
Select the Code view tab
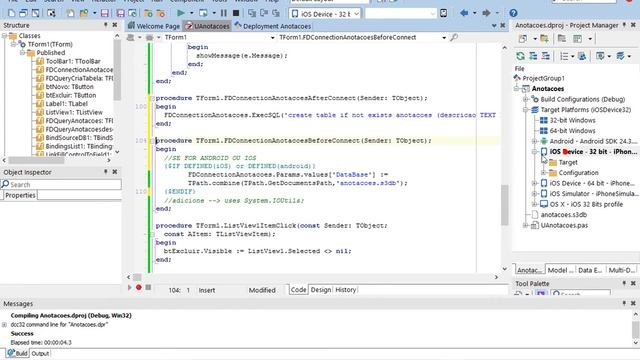tap(298, 290)
